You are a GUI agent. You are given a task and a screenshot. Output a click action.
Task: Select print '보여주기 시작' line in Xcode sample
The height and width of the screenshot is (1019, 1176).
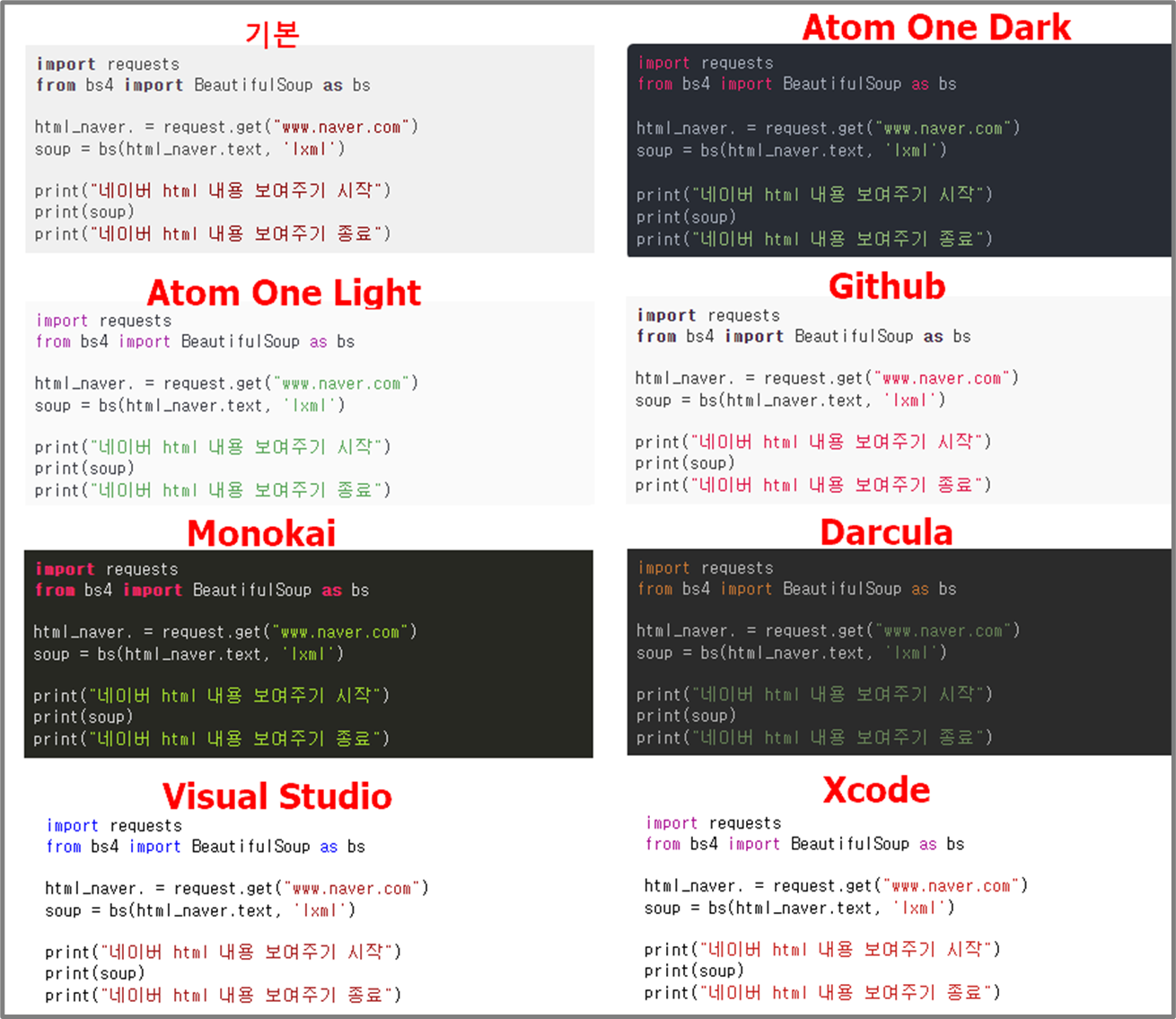pyautogui.click(x=822, y=949)
